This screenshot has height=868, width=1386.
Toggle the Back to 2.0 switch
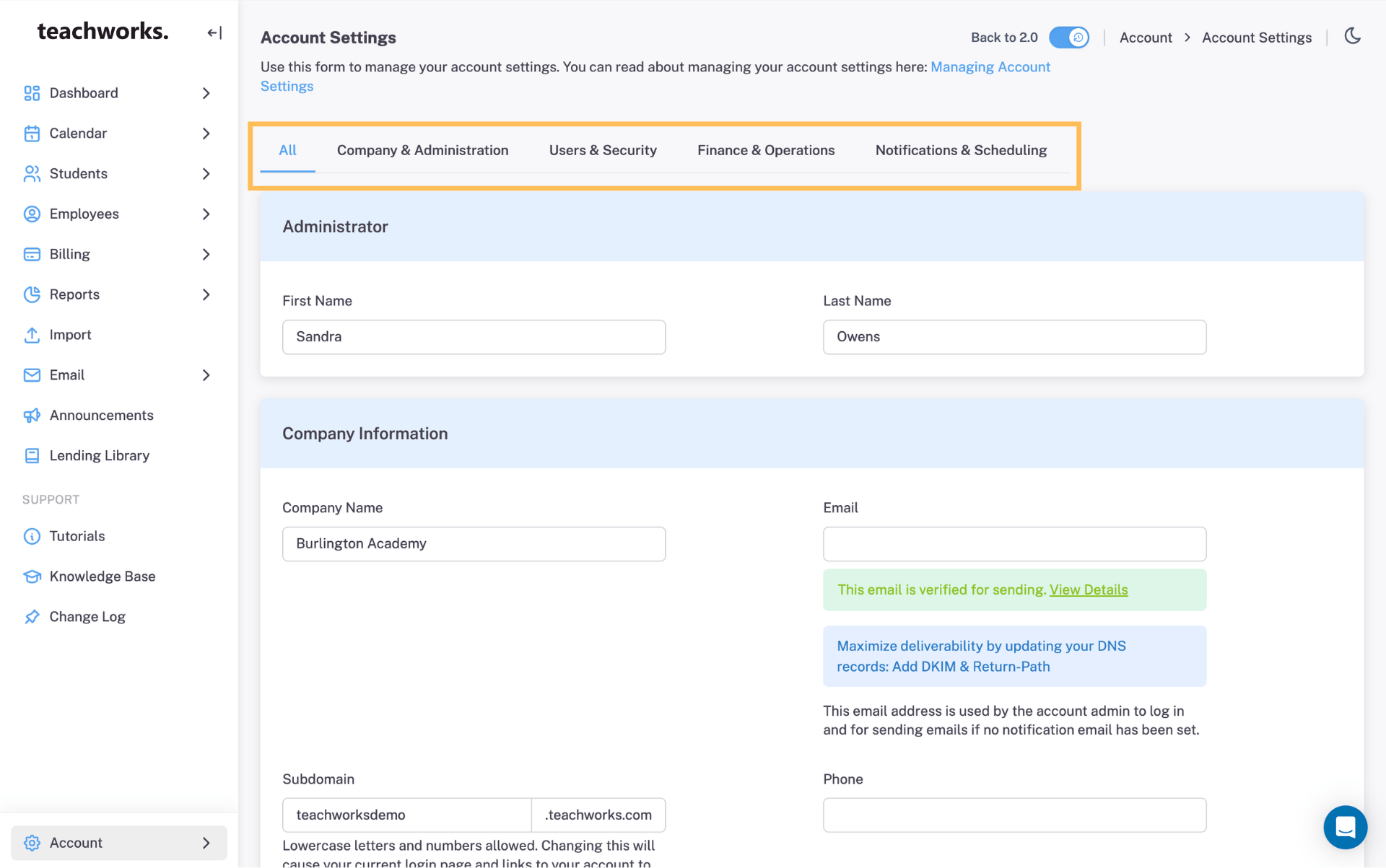[1069, 38]
